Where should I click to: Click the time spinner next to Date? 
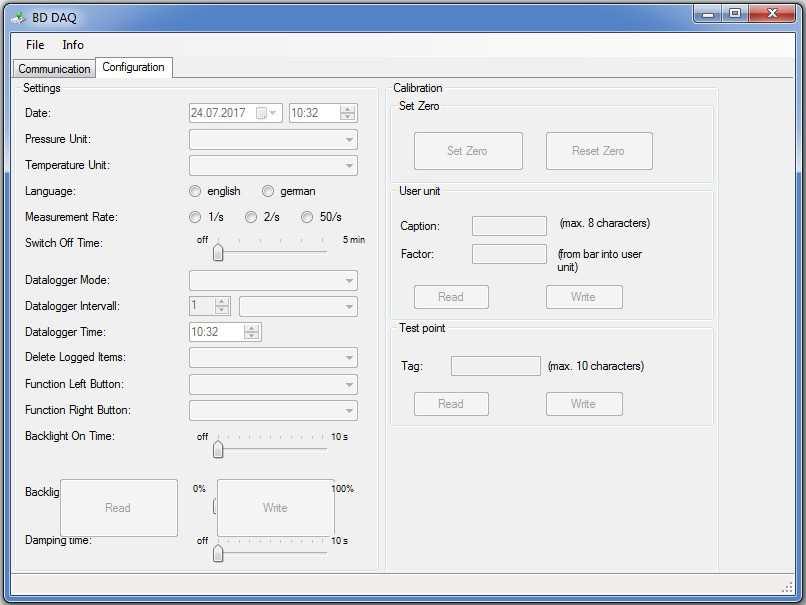pyautogui.click(x=347, y=113)
